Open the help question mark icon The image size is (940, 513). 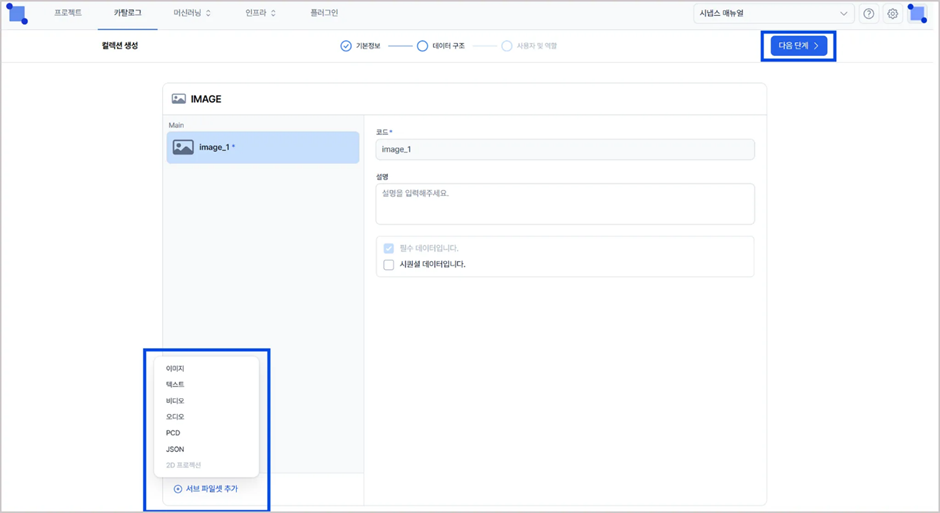point(868,14)
